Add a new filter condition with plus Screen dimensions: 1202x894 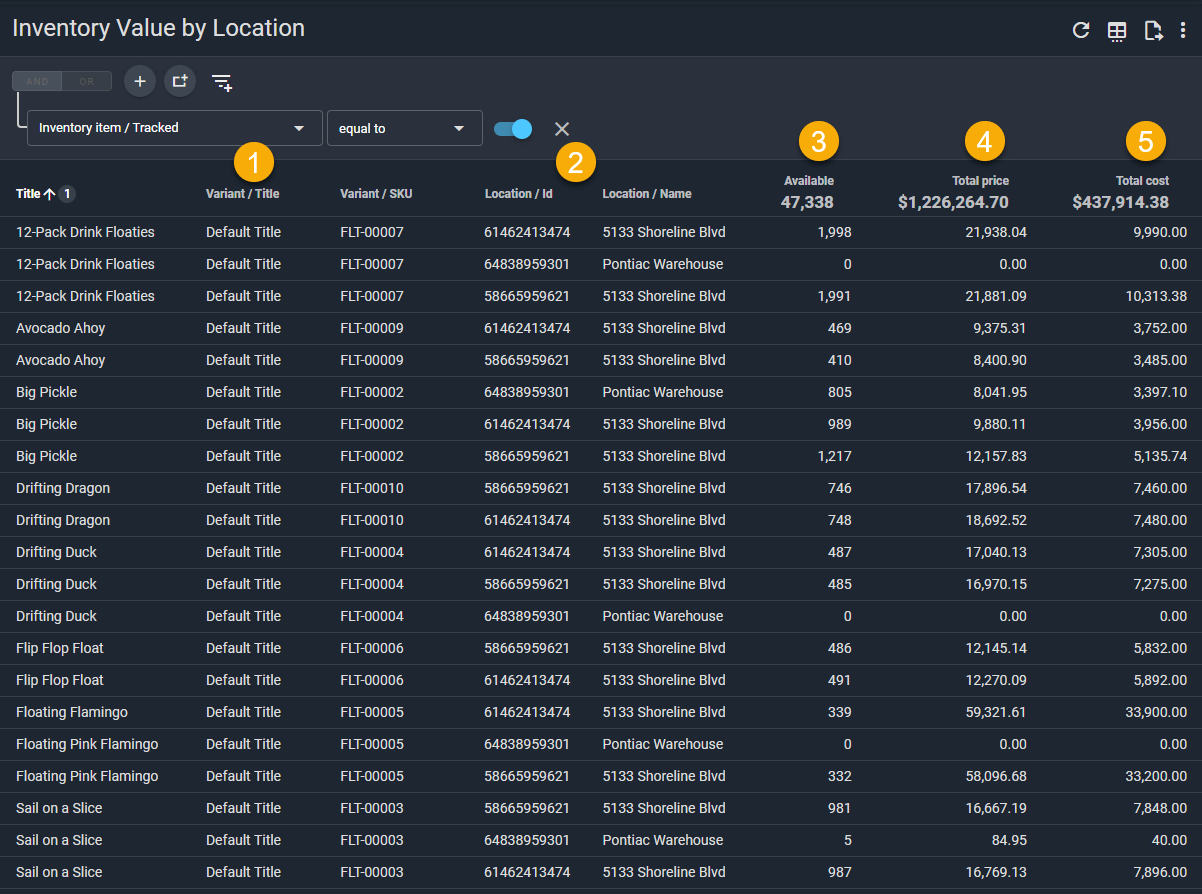coord(140,81)
